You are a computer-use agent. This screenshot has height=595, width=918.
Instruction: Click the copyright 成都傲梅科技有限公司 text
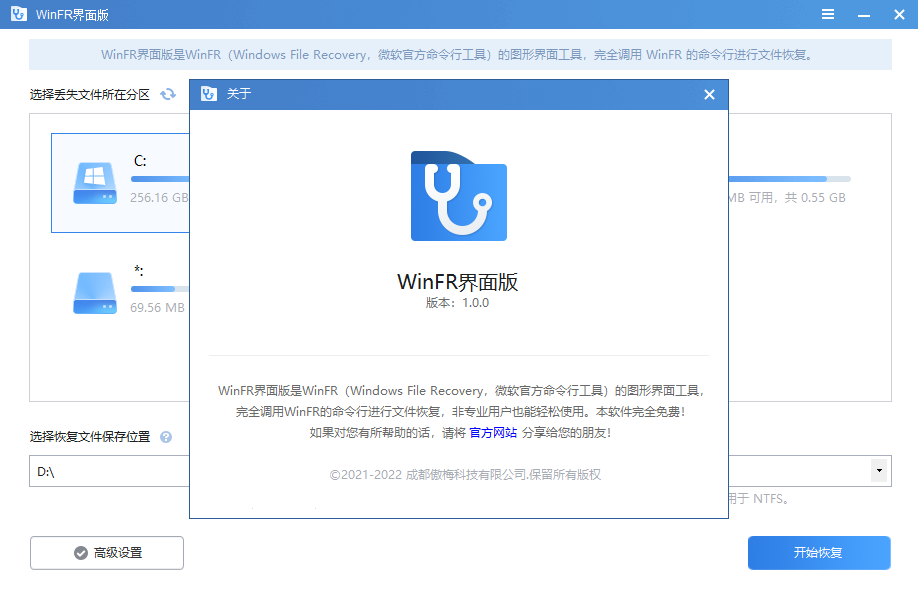465,474
